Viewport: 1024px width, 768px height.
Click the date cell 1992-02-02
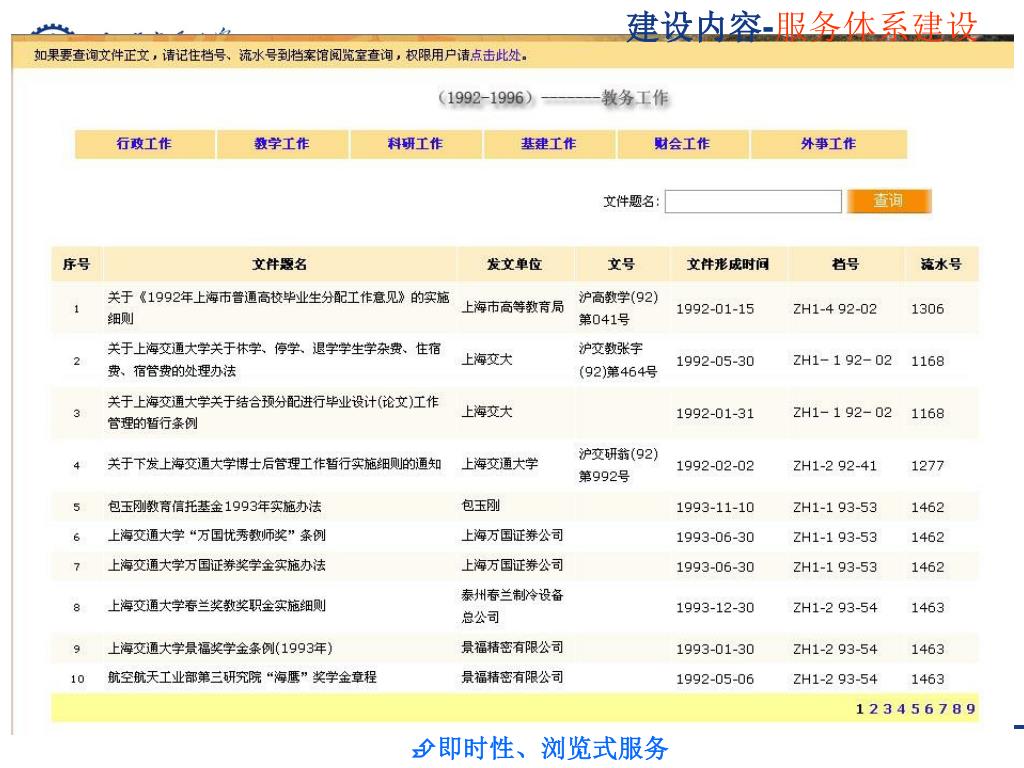715,466
